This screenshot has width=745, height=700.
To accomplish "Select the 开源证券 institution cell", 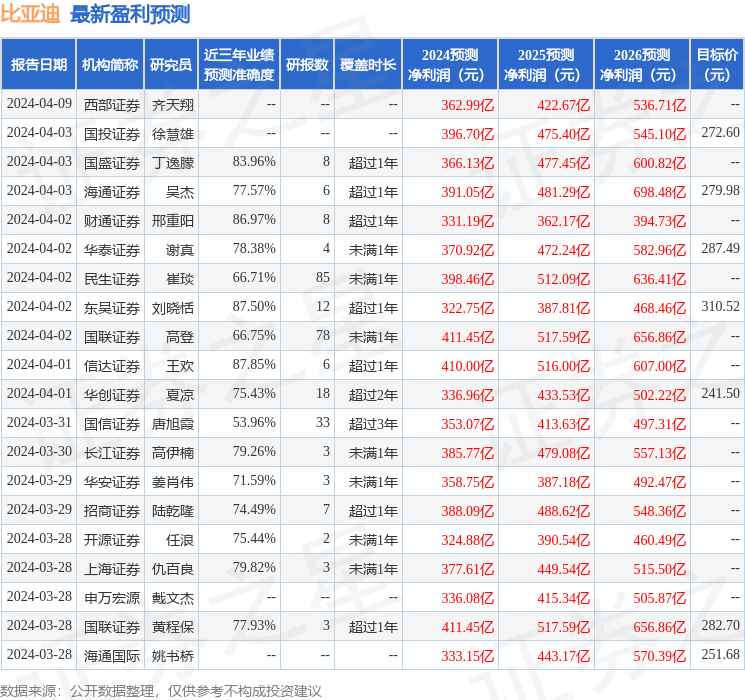I will coord(112,540).
